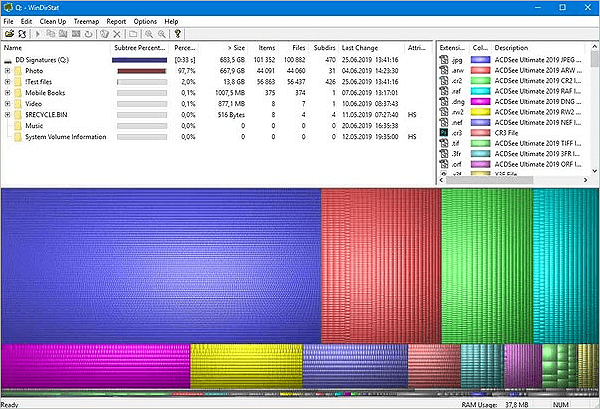Image resolution: width=600 pixels, height=409 pixels.
Task: Open the Treemap menu
Action: click(x=86, y=21)
